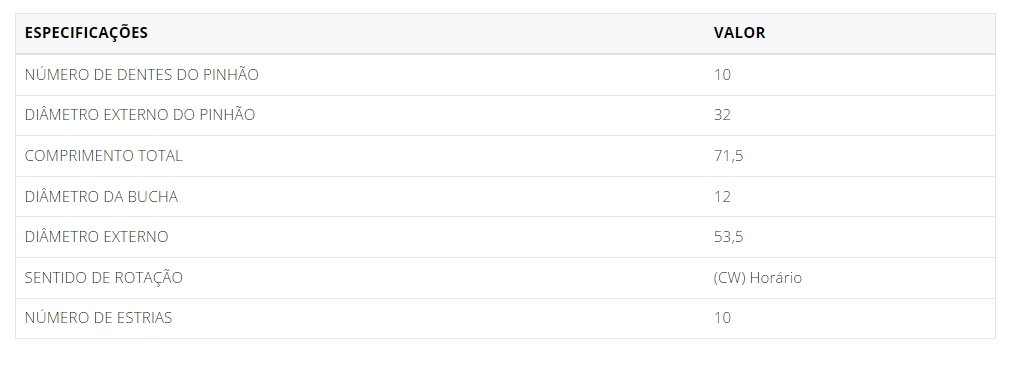Select the DIÂMETRO EXTERNO row label
Viewport: 1012px width, 365px height.
click(x=96, y=237)
